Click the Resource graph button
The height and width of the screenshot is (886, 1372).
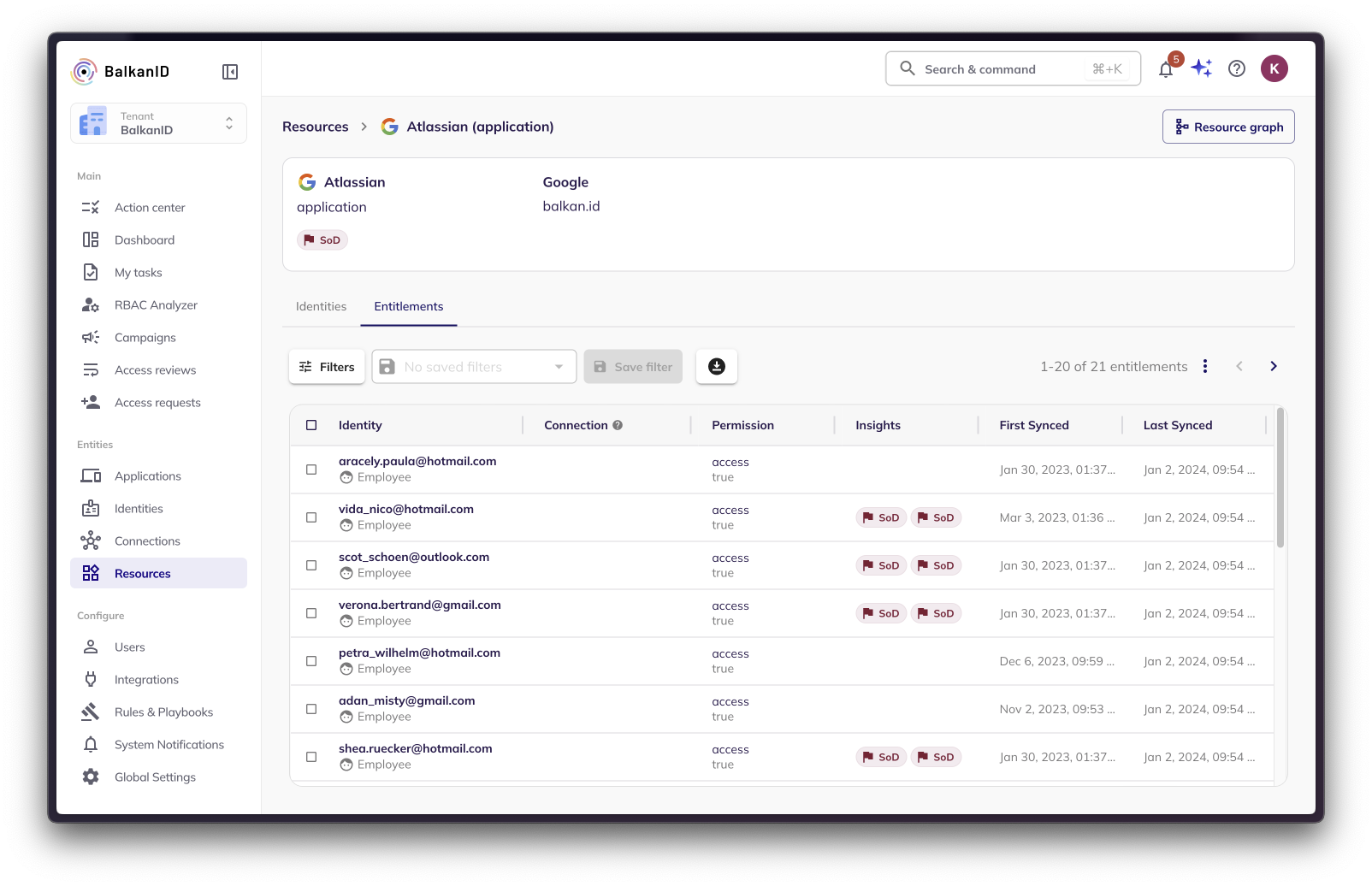tap(1228, 127)
